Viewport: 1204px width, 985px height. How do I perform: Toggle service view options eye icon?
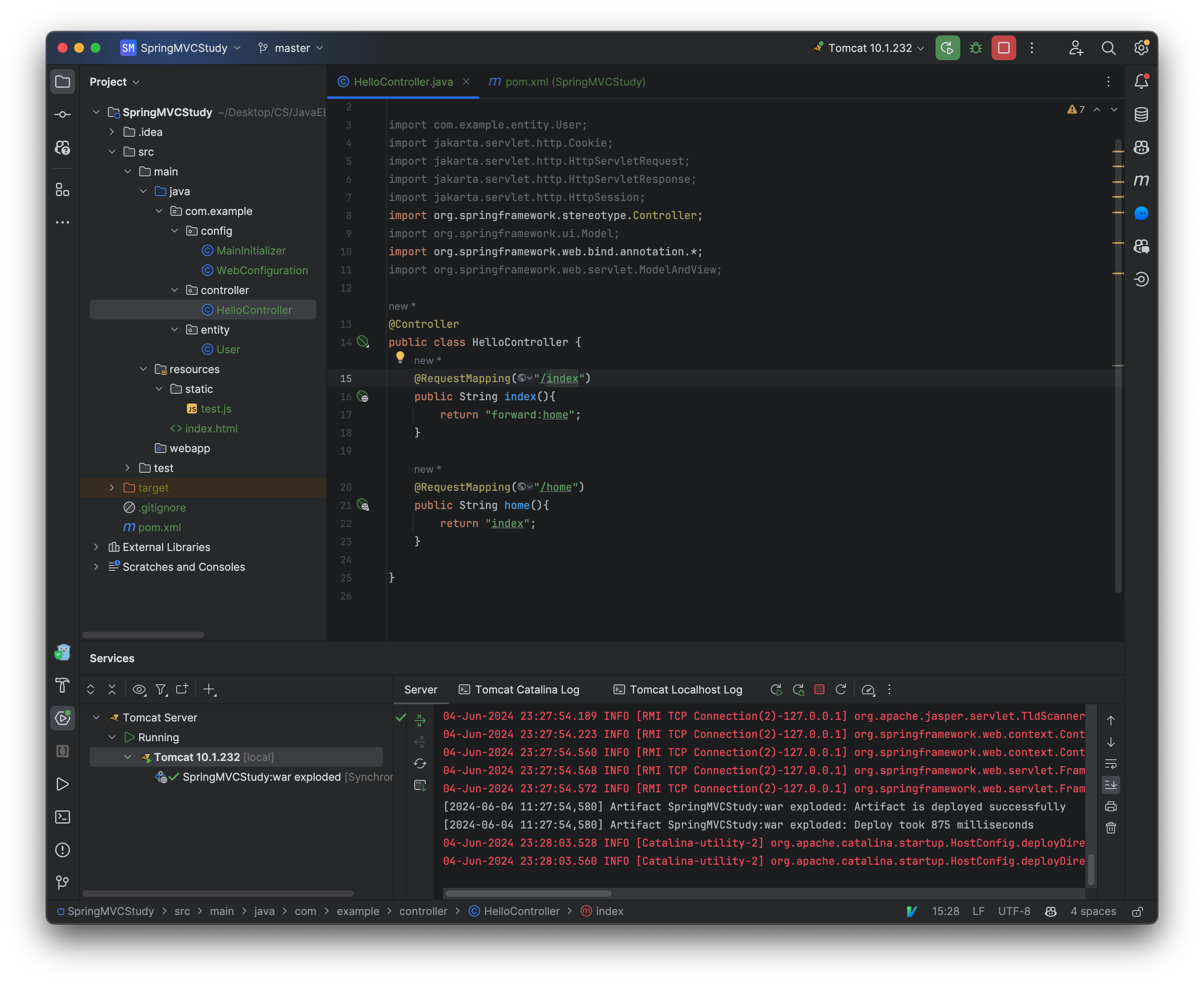click(138, 689)
